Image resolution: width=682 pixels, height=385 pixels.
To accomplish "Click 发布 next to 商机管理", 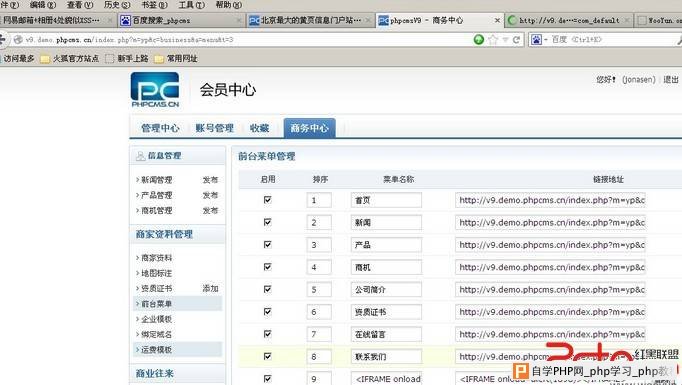I will pos(210,210).
